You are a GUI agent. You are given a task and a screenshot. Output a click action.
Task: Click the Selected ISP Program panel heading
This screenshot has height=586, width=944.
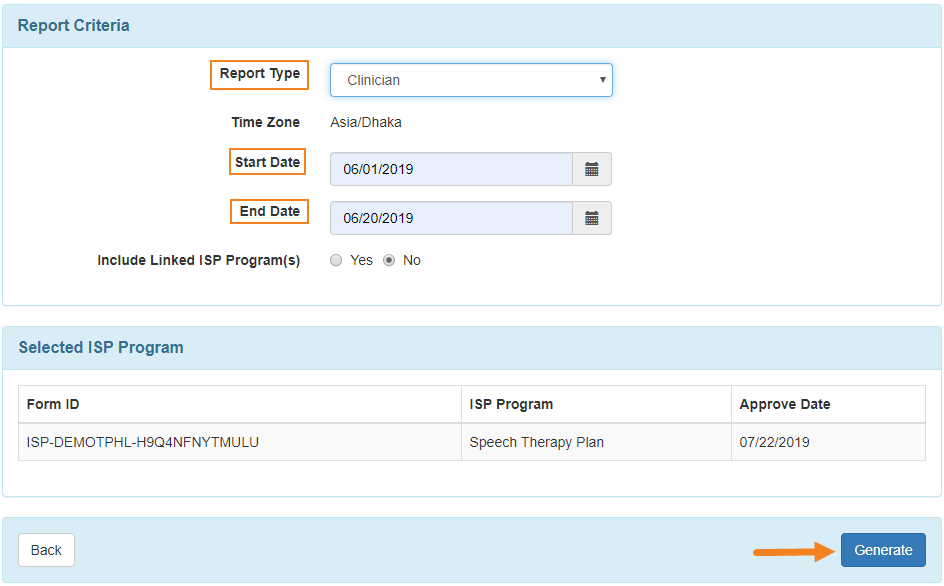[101, 348]
